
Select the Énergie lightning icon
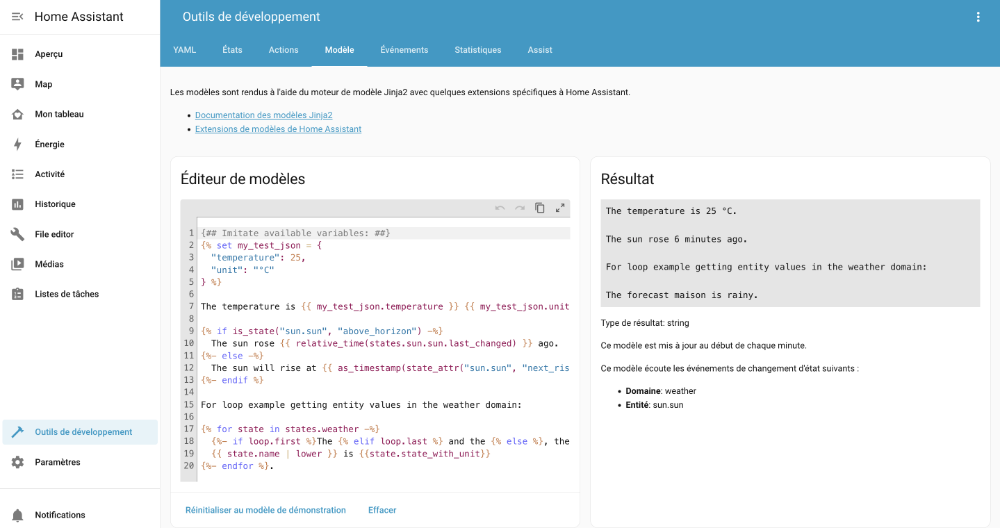click(x=17, y=144)
